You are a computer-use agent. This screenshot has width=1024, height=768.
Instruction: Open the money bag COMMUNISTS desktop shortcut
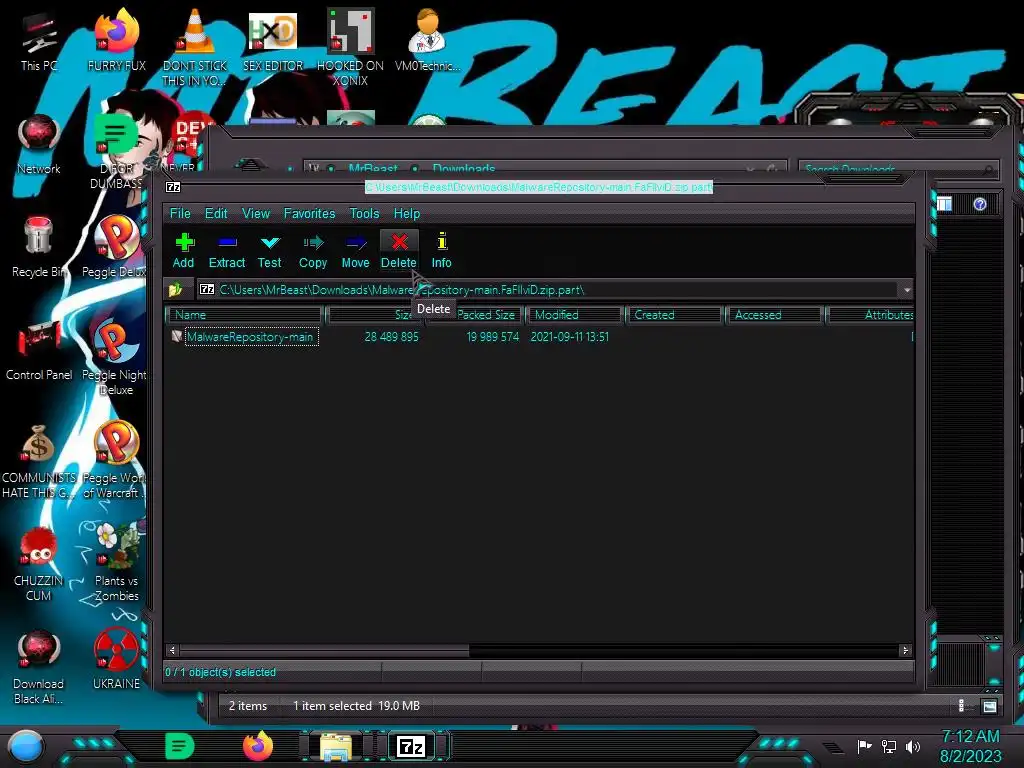(39, 461)
